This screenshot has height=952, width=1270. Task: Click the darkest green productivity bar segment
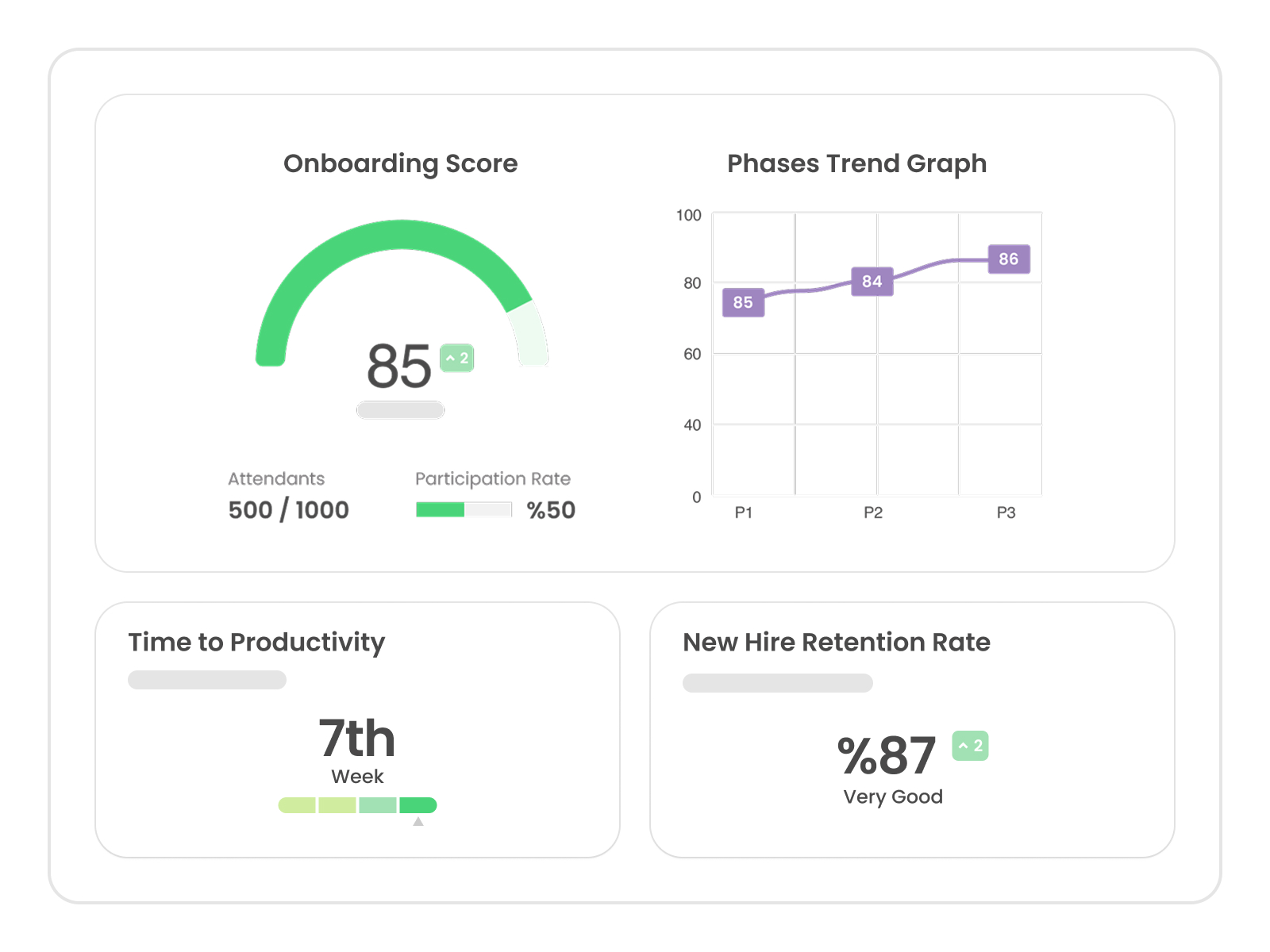tap(418, 805)
